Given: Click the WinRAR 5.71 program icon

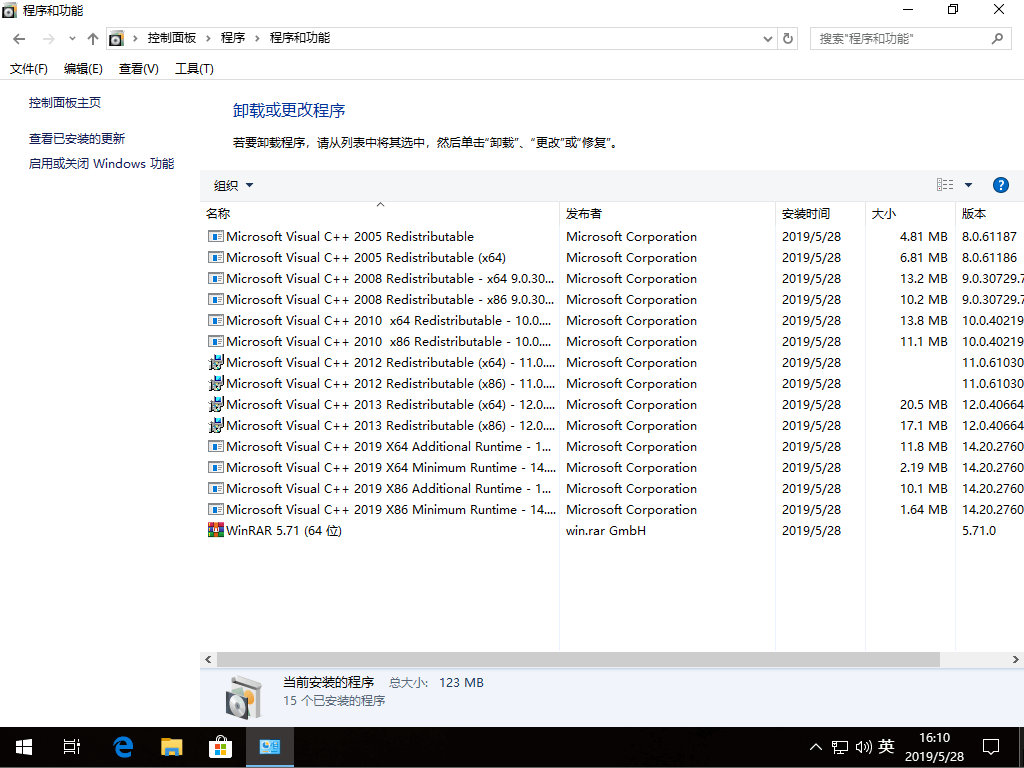Looking at the screenshot, I should coord(215,530).
